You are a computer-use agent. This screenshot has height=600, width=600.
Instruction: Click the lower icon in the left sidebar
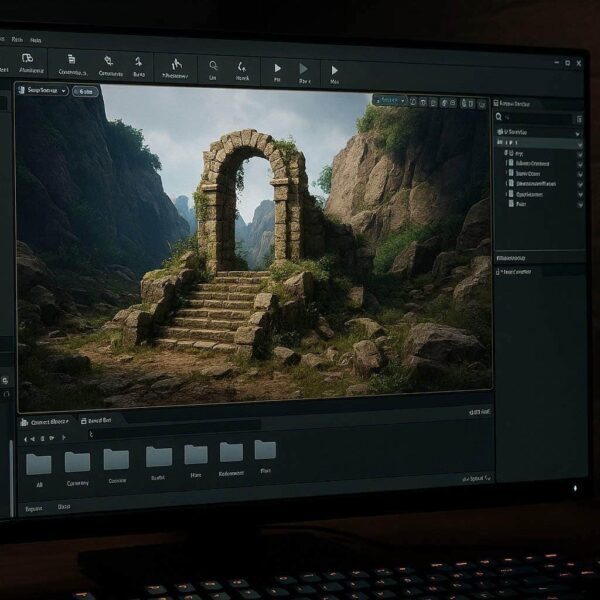pyautogui.click(x=6, y=394)
